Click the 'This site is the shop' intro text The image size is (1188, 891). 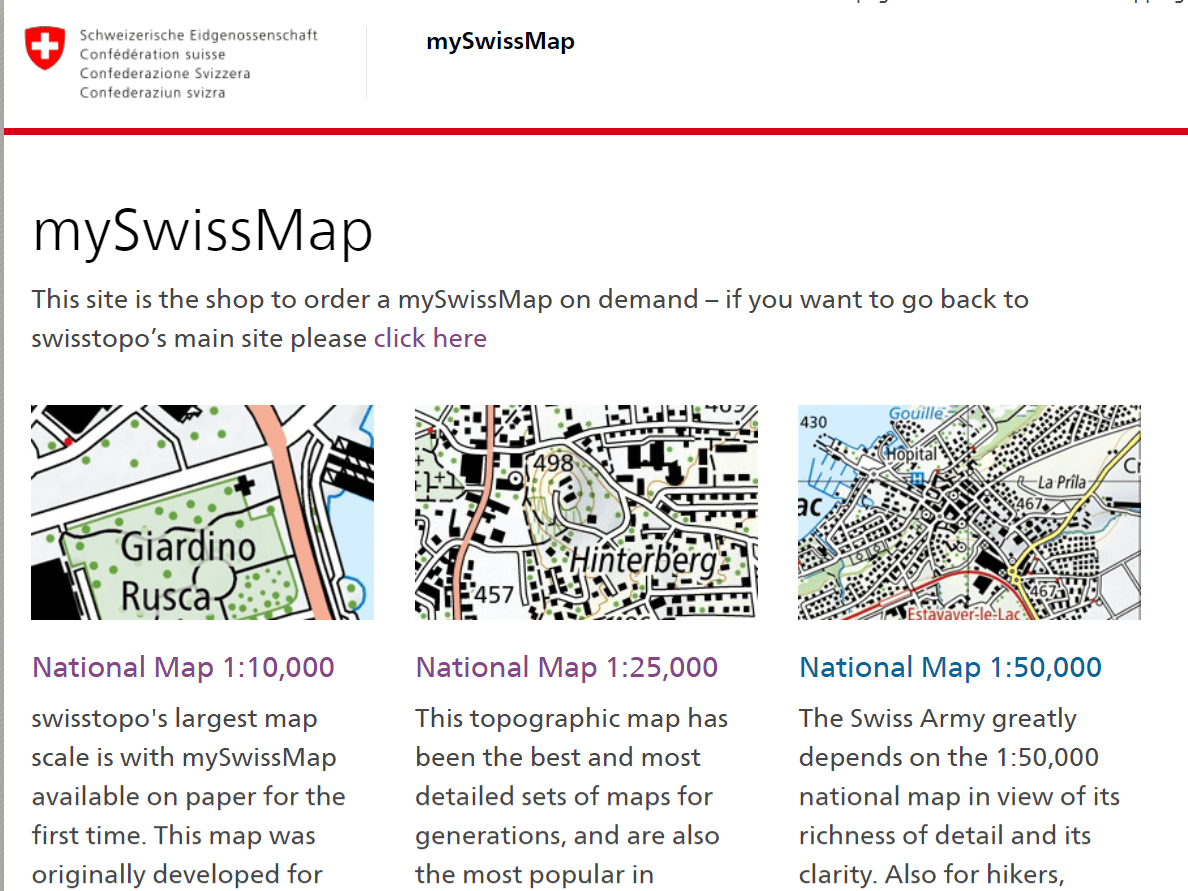point(530,319)
